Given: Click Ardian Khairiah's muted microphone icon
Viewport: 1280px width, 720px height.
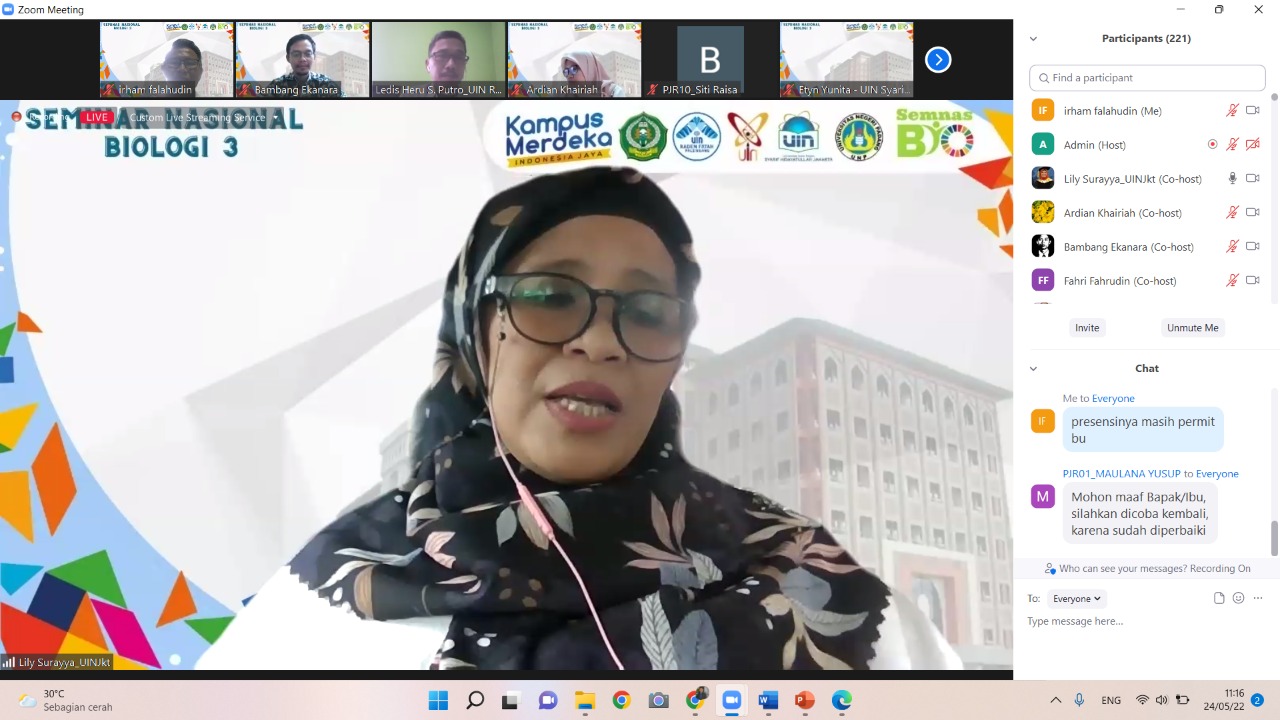Looking at the screenshot, I should (1233, 213).
